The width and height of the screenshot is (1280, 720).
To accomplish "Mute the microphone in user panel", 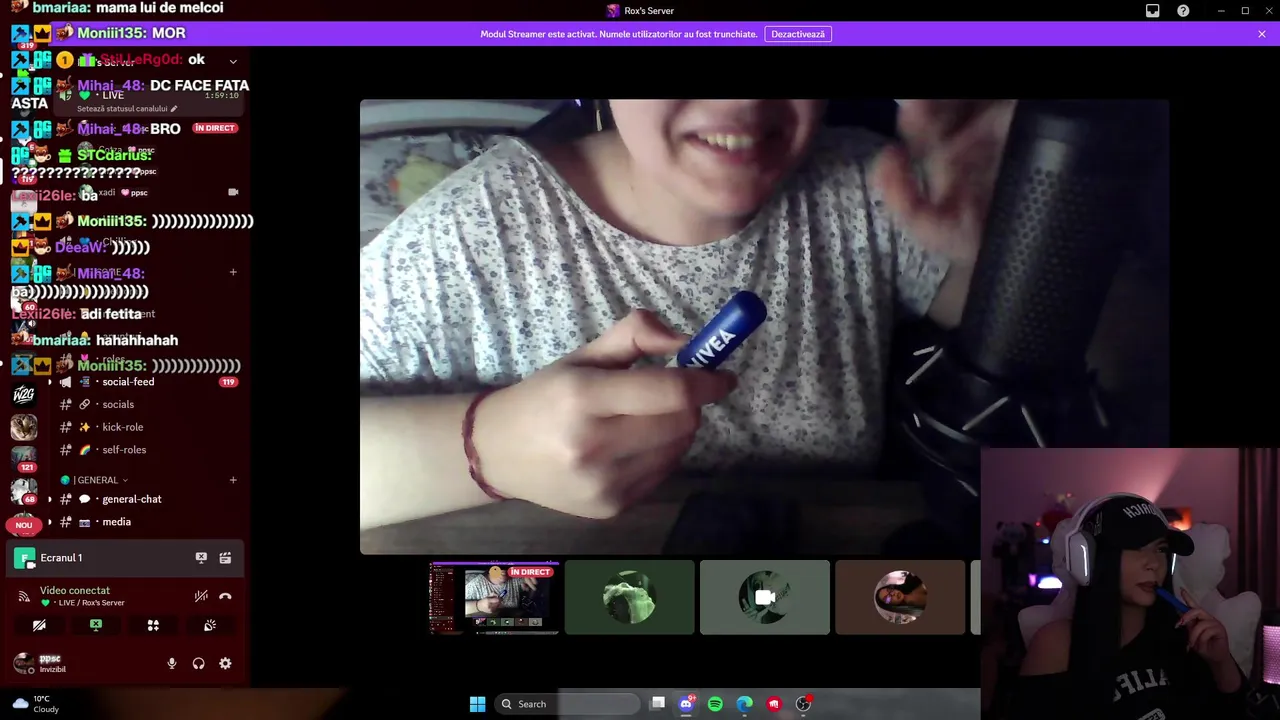I will point(172,663).
